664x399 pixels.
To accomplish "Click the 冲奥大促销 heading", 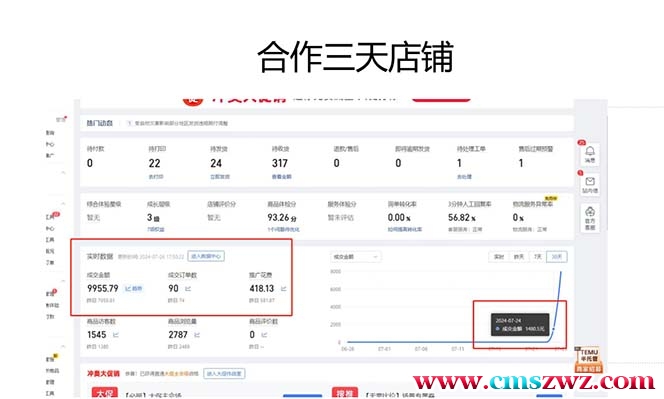I will (x=103, y=374).
